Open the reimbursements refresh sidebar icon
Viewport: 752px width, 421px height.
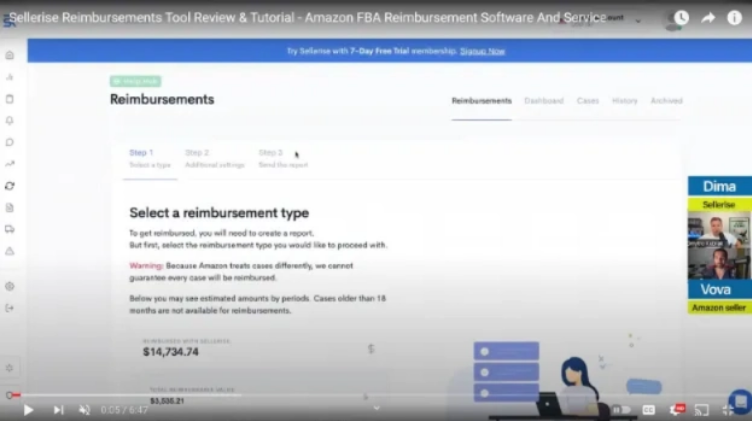pos(10,186)
